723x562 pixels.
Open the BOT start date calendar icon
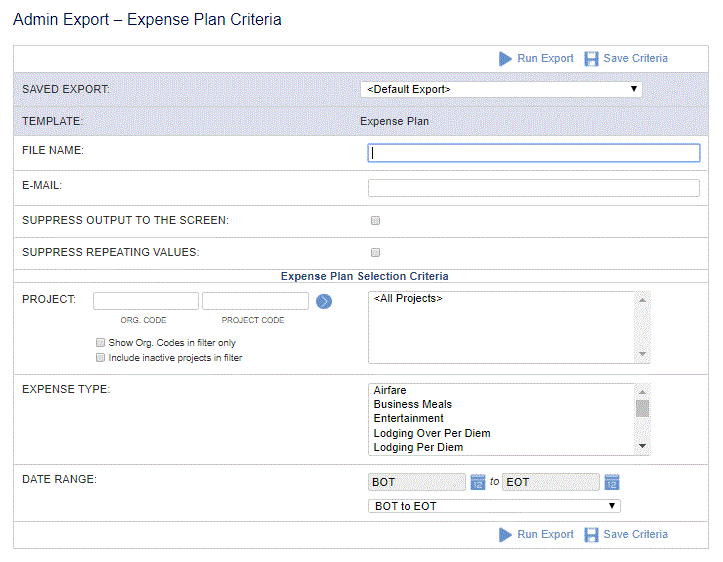478,482
